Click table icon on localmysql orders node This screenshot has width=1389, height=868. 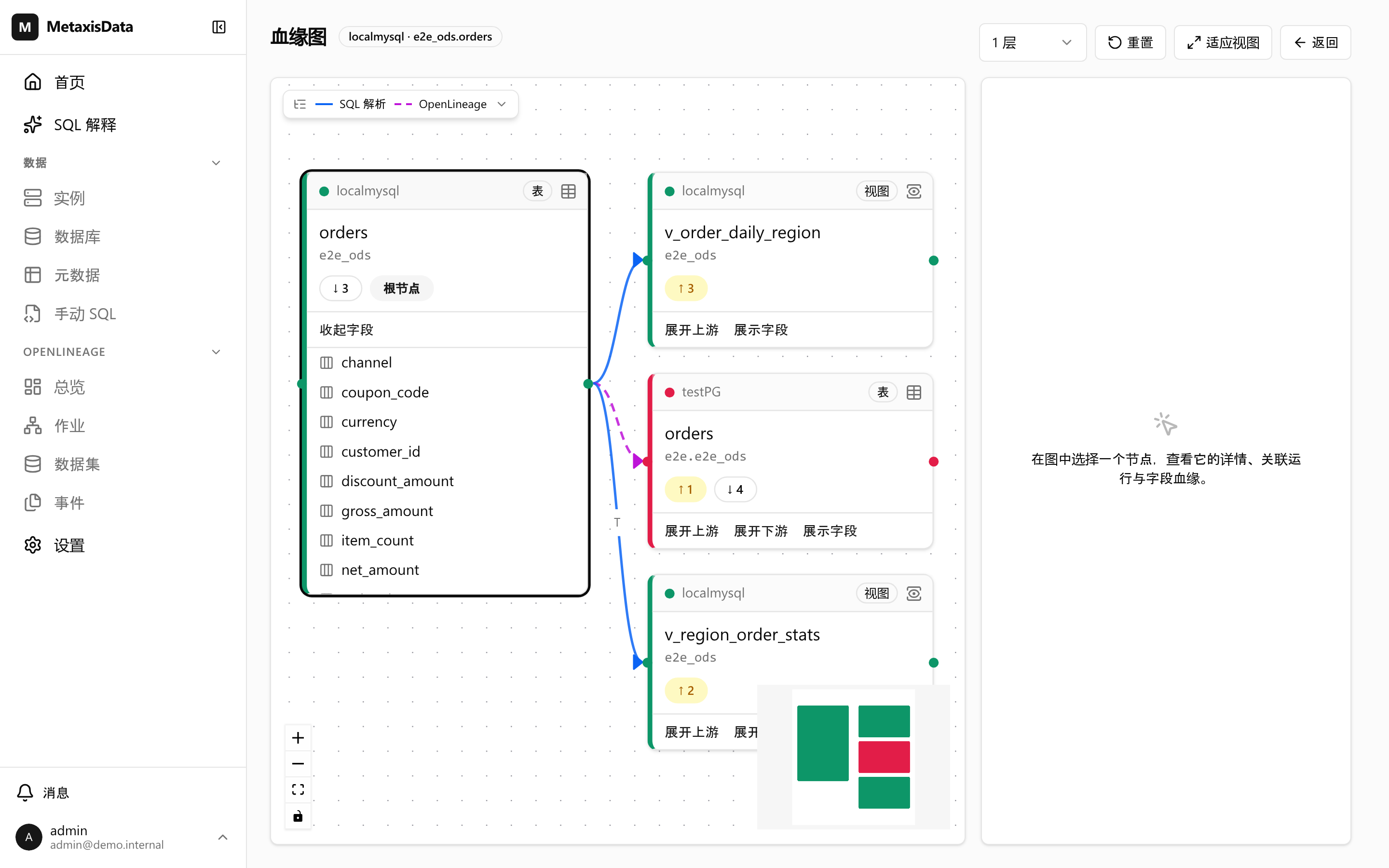(568, 191)
